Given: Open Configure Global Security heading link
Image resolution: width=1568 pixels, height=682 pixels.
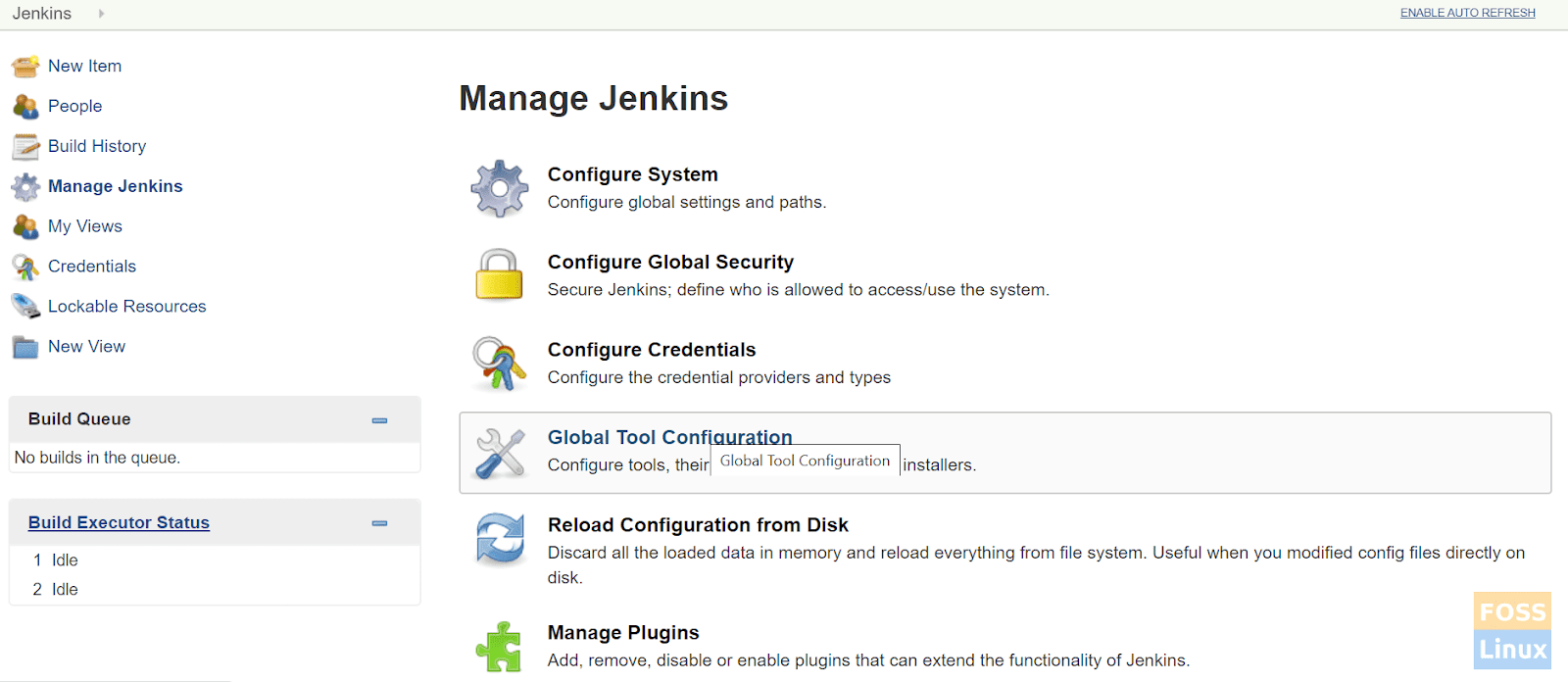Looking at the screenshot, I should (x=670, y=263).
